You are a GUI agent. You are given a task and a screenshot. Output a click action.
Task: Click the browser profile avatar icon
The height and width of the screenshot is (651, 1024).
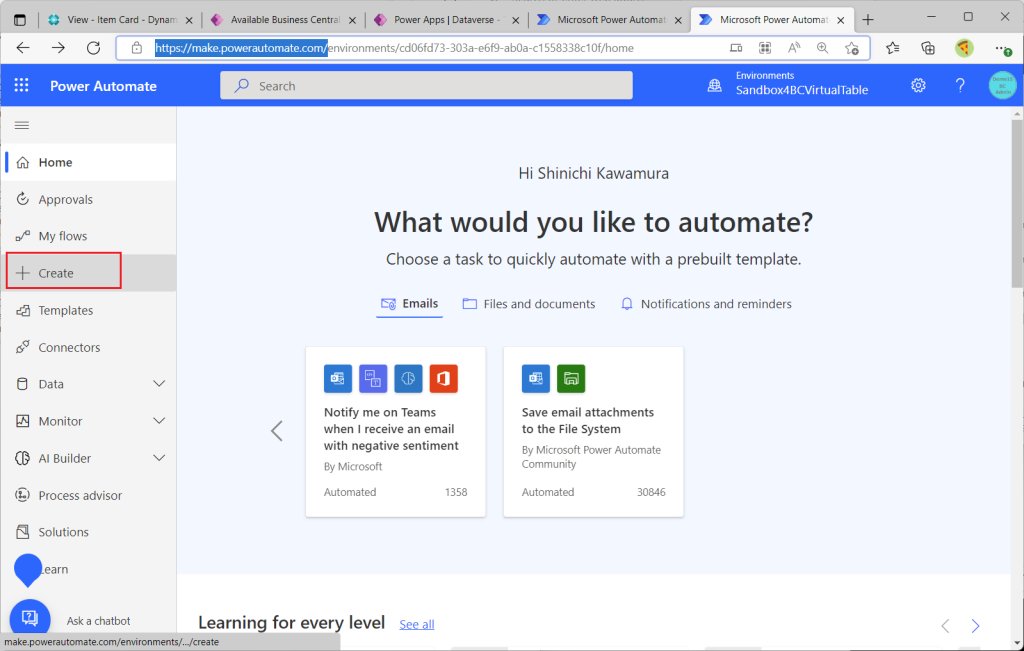pyautogui.click(x=964, y=48)
